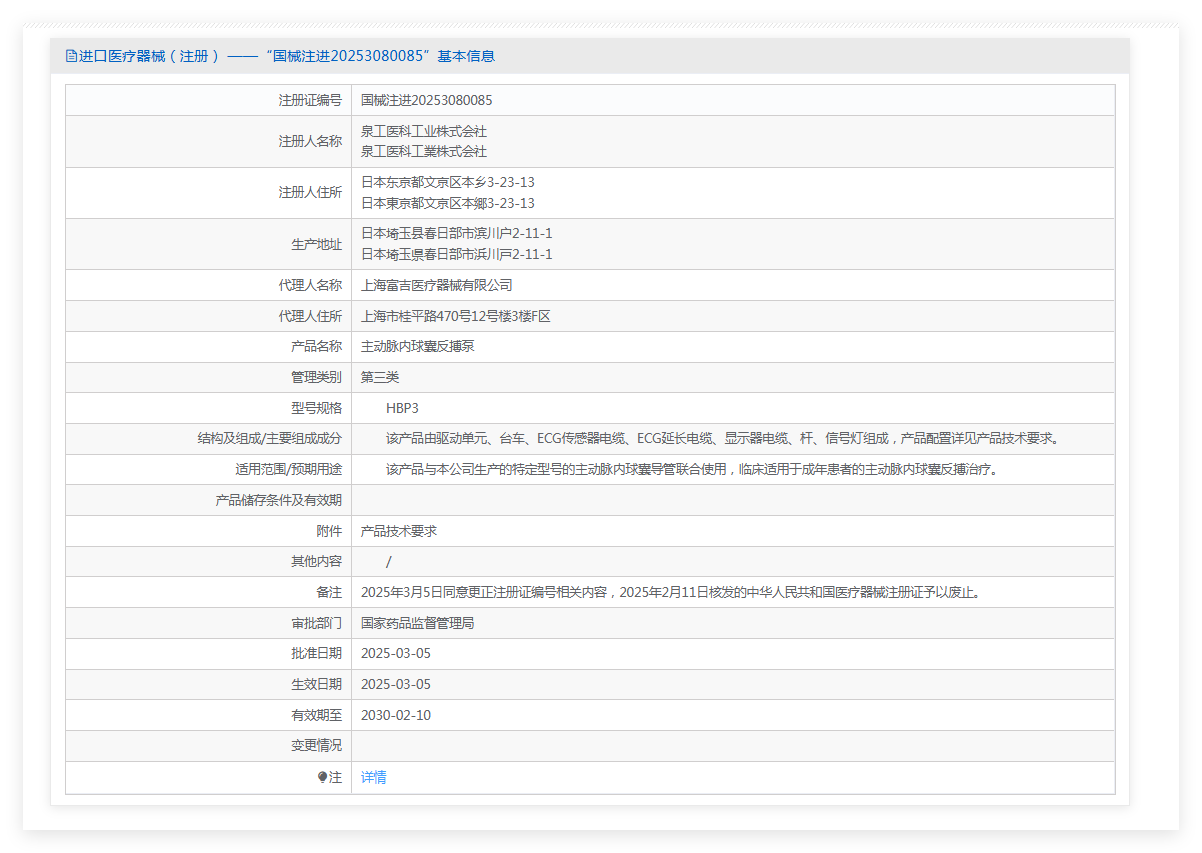The image size is (1202, 853).
Task: Click the 产品储存条件及有效期 label
Action: click(x=278, y=500)
